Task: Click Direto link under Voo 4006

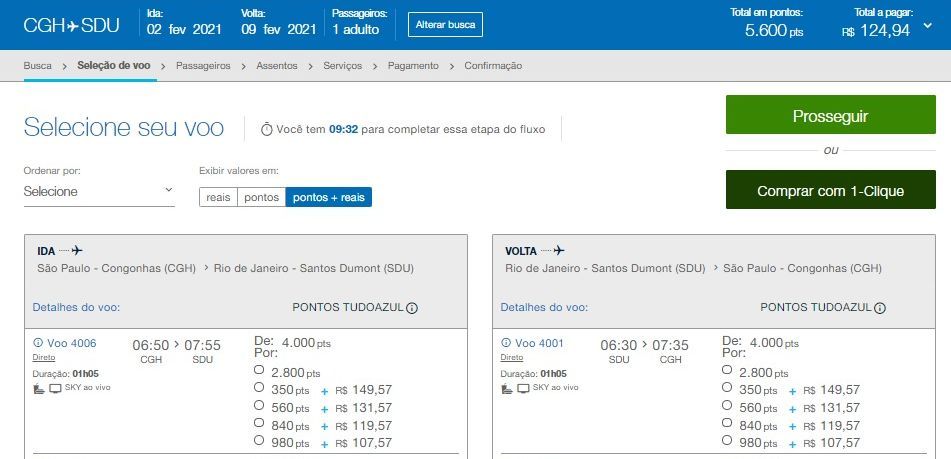Action: (44, 358)
